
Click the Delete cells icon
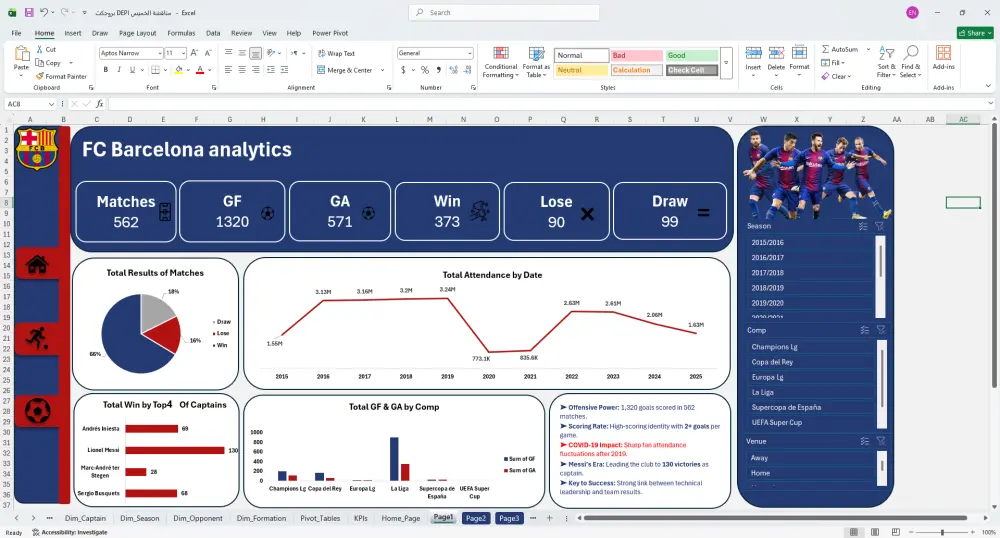point(776,54)
